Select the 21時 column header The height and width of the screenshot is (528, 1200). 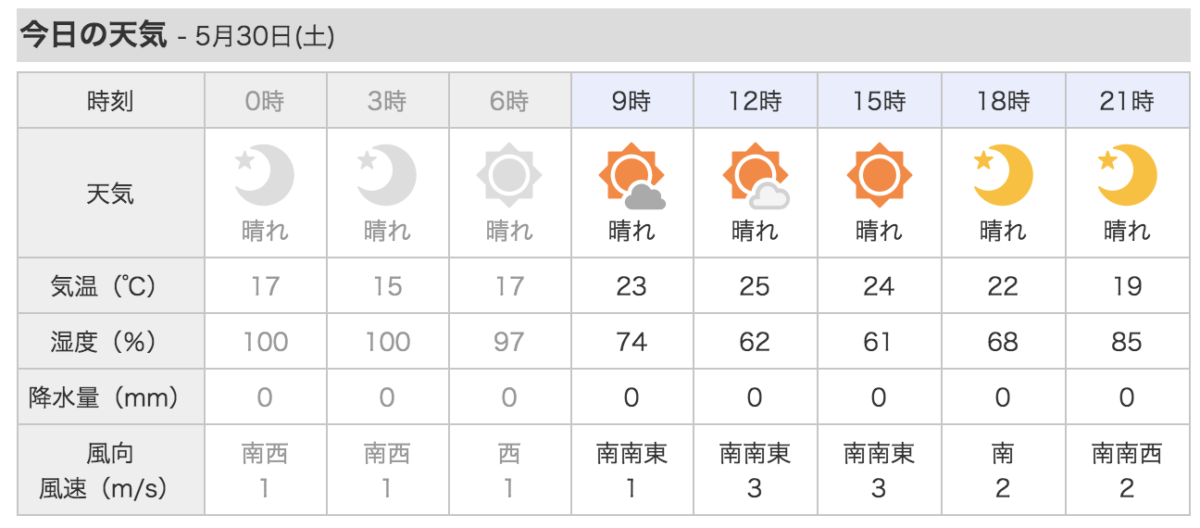coord(1127,100)
